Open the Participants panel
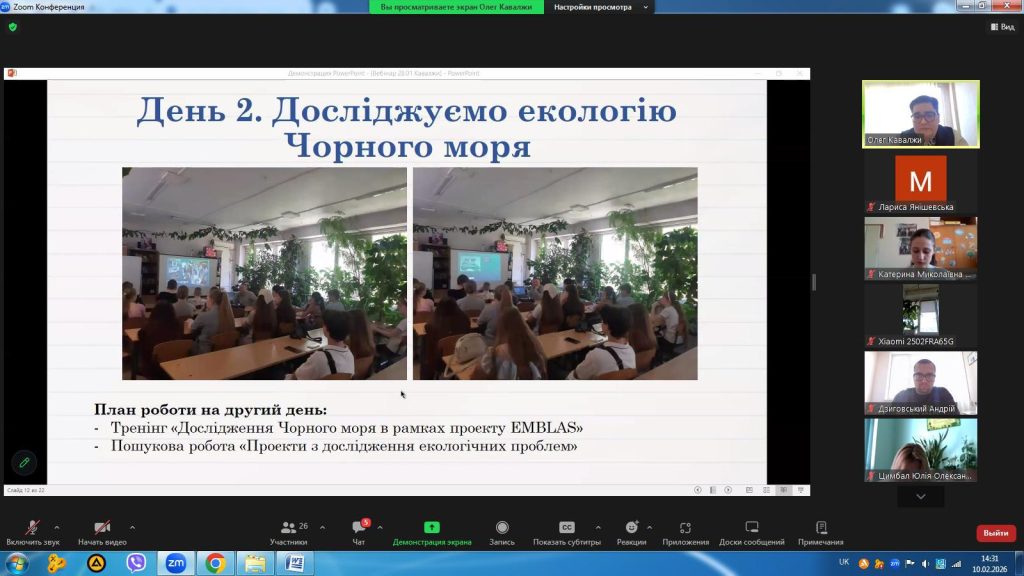 (x=288, y=532)
